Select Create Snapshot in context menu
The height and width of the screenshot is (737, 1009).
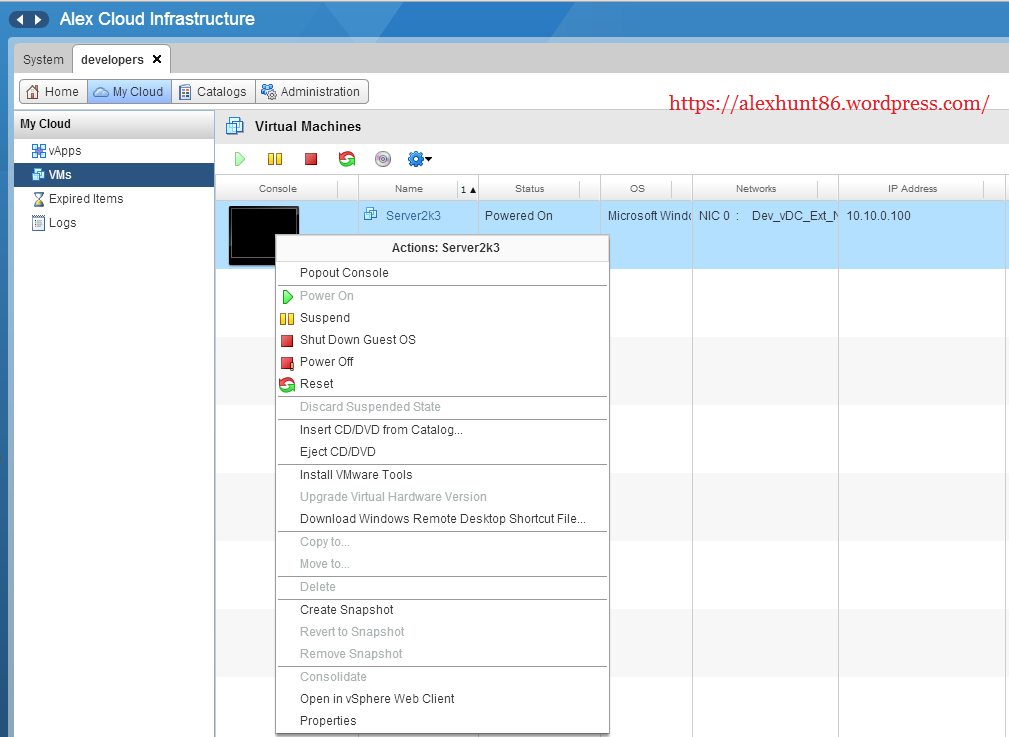coord(346,610)
